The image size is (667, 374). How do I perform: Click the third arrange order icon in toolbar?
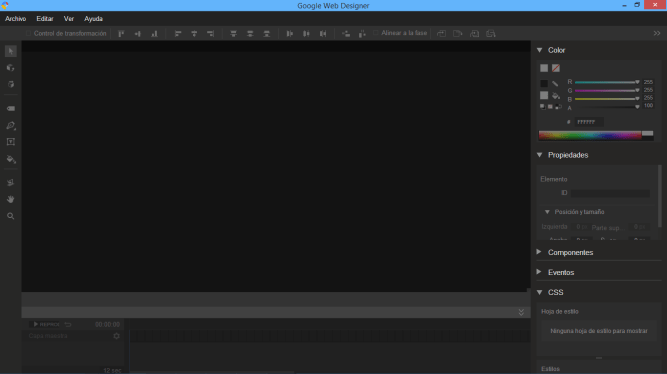[474, 34]
